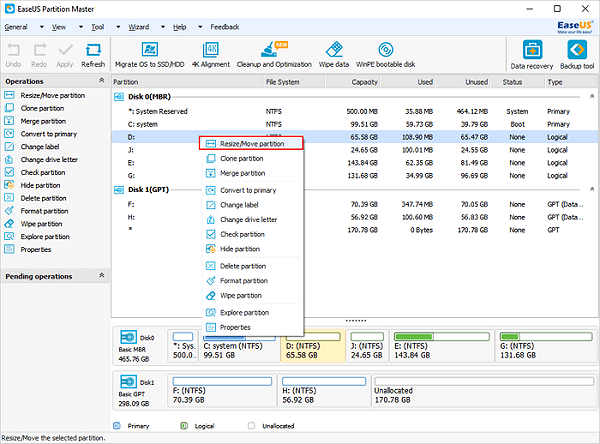Open the General menu dropdown arrow
Viewport: 600px width, 444px height.
pos(42,27)
